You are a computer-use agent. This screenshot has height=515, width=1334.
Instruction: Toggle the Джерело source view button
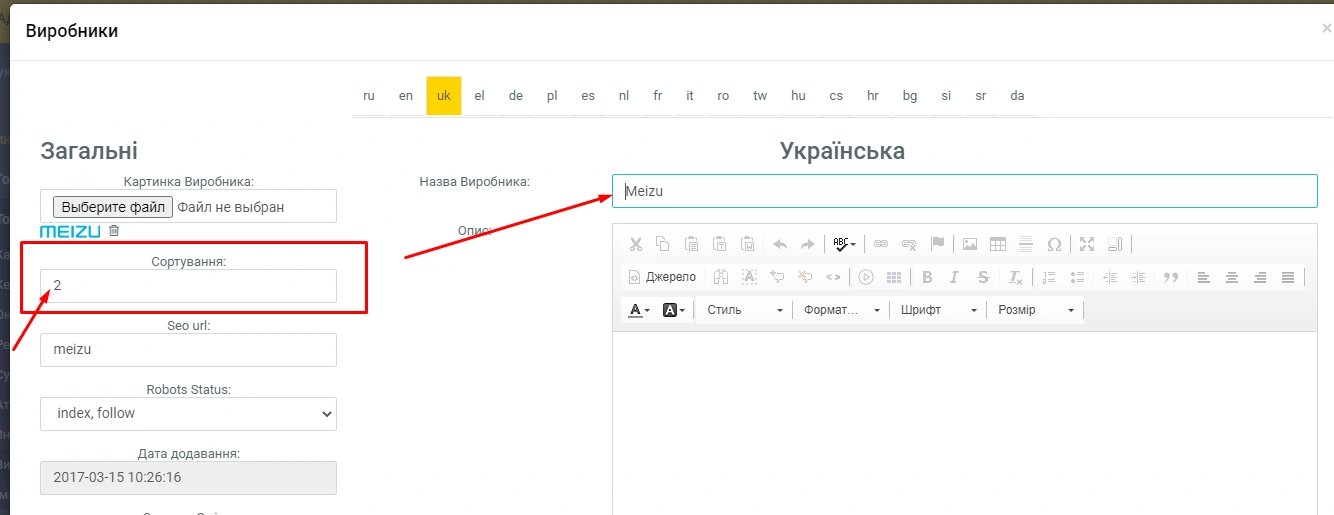pos(661,277)
